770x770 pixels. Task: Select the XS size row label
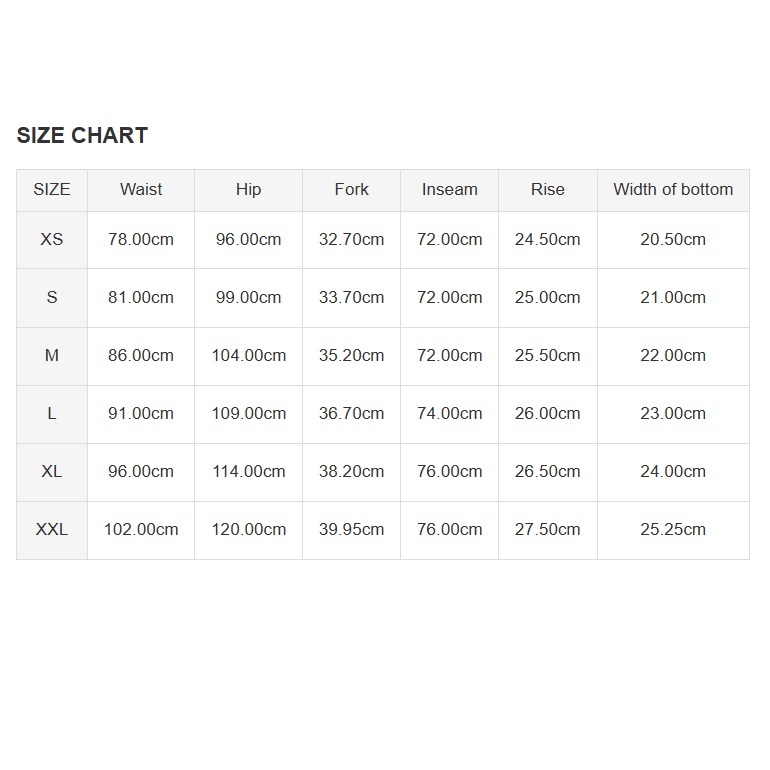(x=52, y=239)
